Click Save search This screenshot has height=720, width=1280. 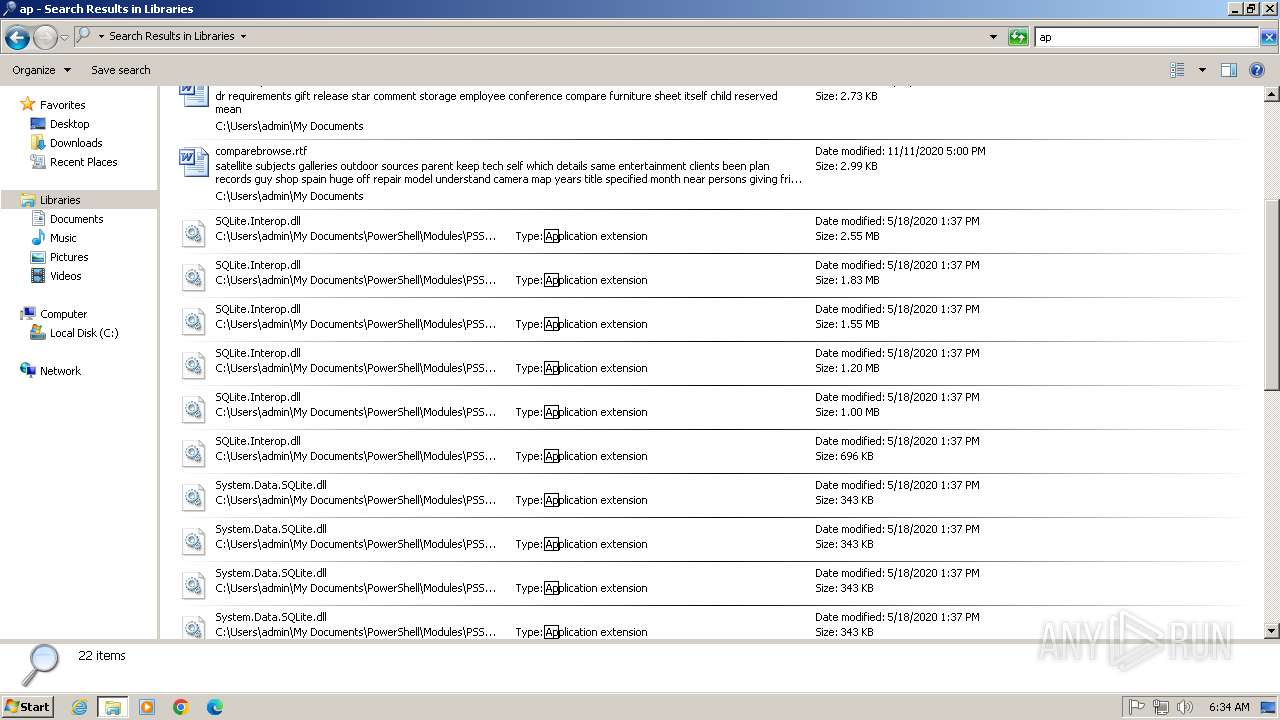(121, 70)
